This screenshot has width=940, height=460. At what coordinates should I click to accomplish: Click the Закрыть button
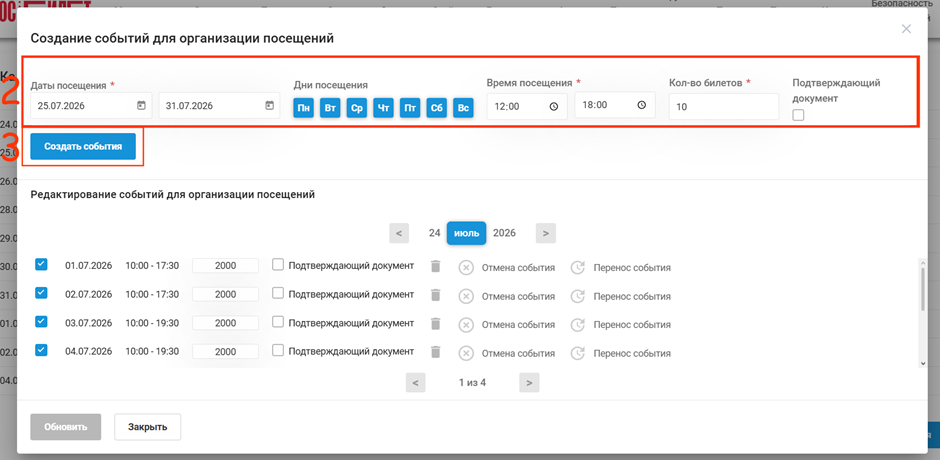pyautogui.click(x=147, y=427)
